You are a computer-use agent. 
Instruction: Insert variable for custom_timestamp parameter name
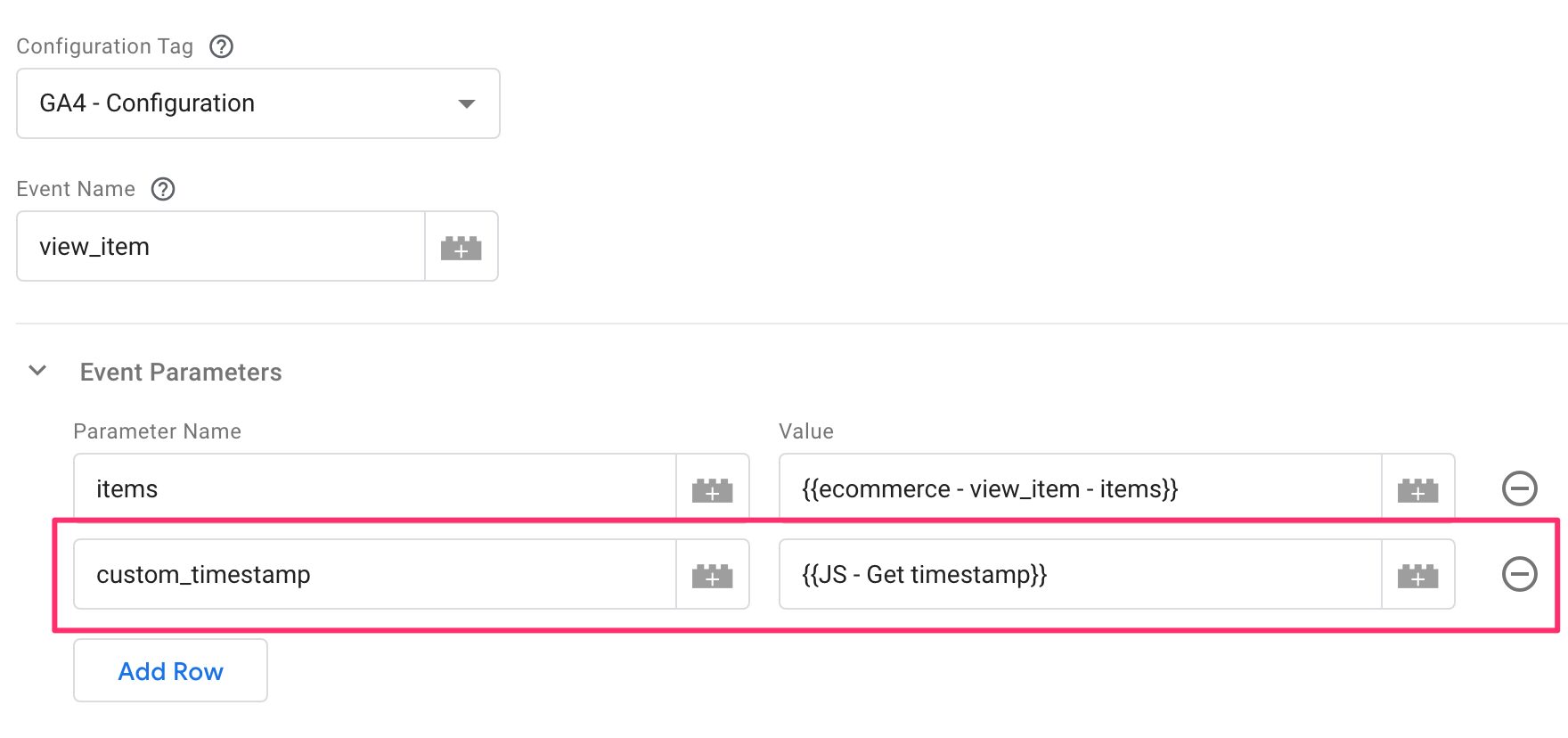[x=713, y=575]
